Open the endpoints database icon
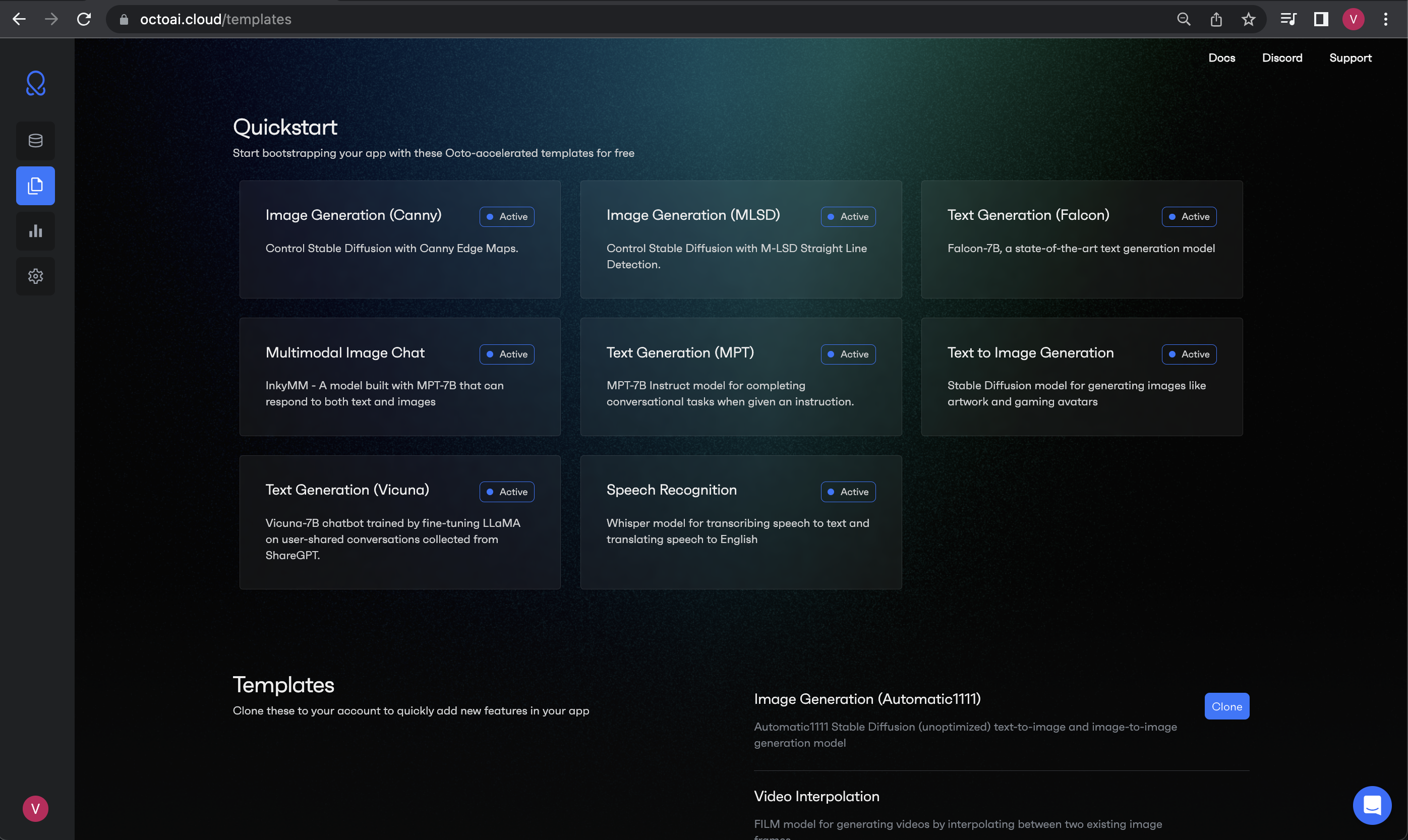The width and height of the screenshot is (1408, 840). point(36,140)
